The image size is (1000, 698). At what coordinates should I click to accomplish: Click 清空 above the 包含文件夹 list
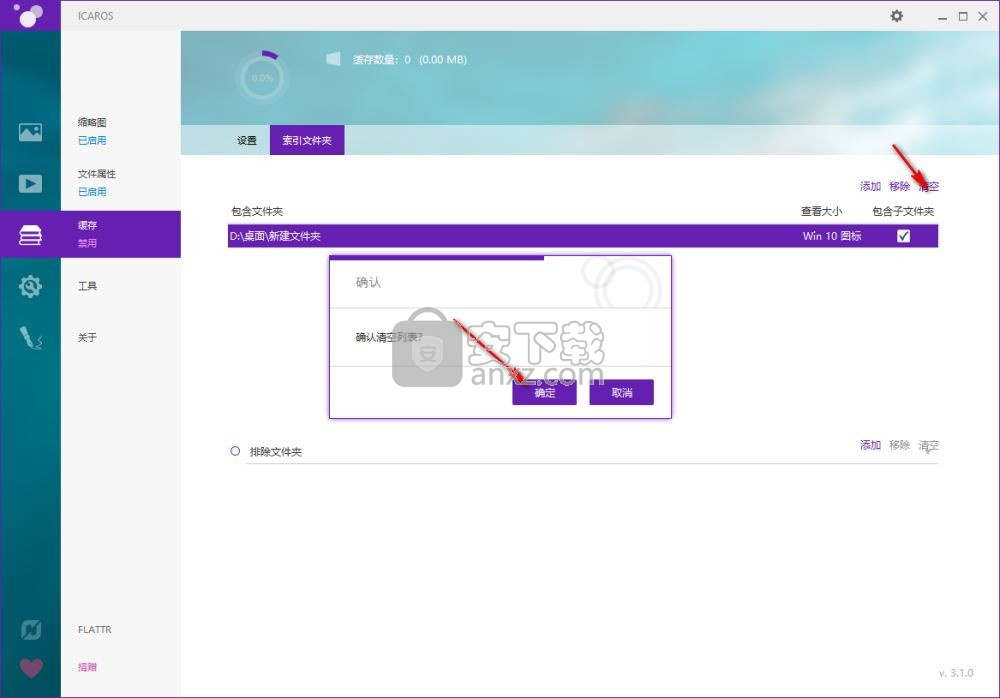point(929,186)
